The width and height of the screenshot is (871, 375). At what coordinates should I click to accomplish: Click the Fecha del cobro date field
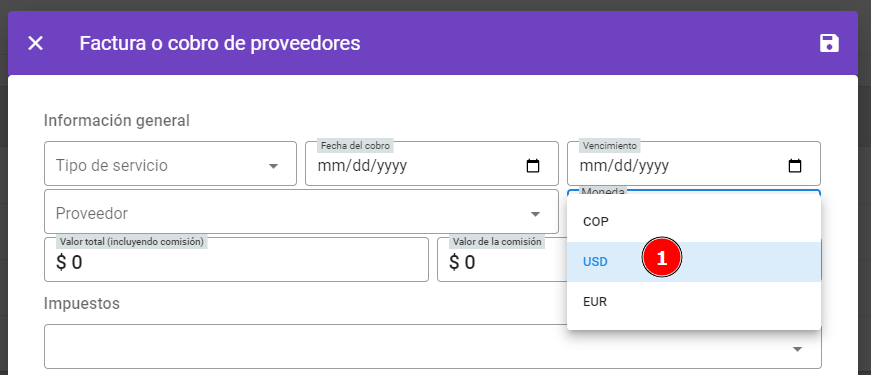tap(432, 163)
